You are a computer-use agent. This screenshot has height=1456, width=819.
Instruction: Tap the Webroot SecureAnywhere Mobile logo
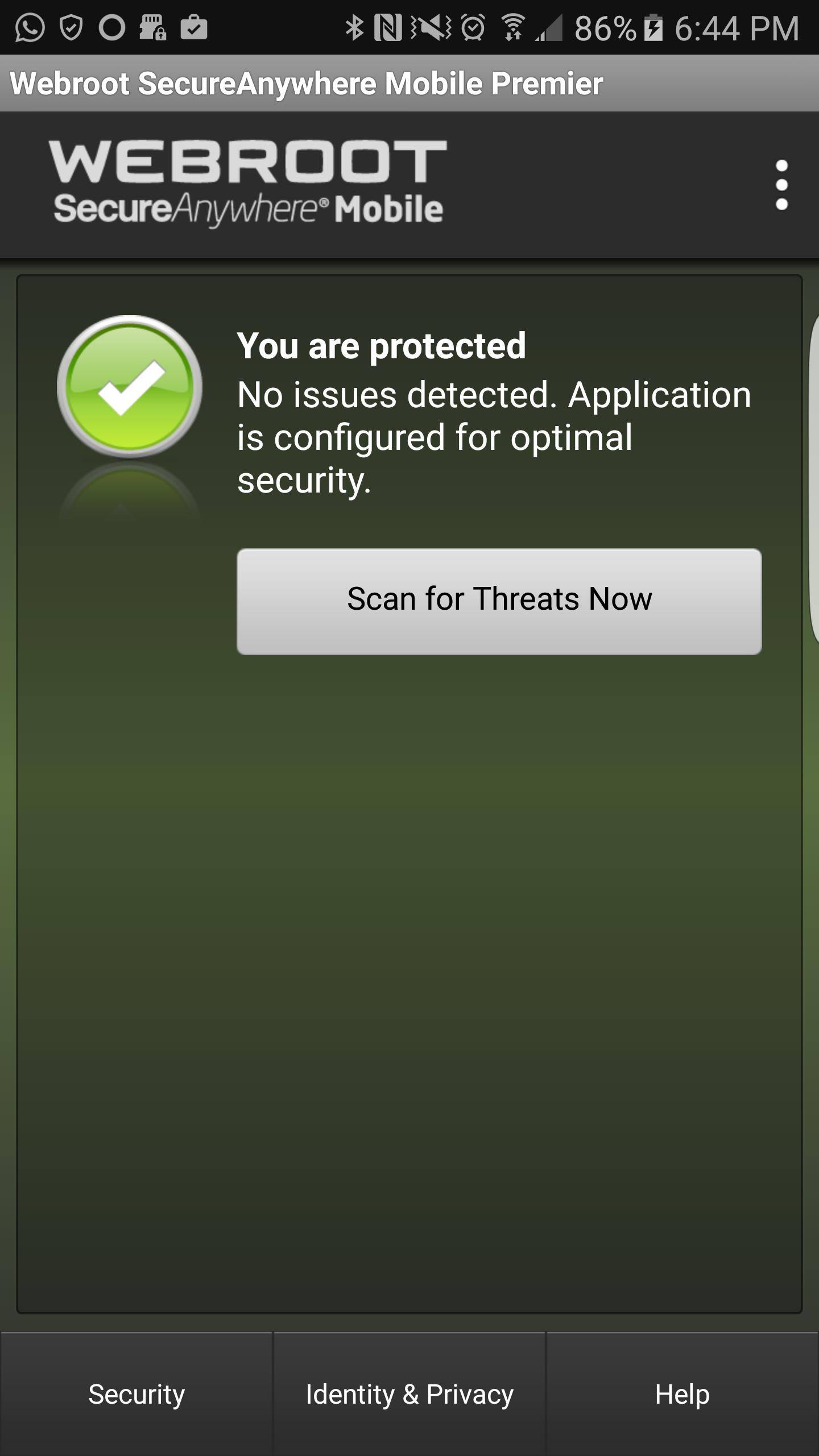[x=248, y=183]
